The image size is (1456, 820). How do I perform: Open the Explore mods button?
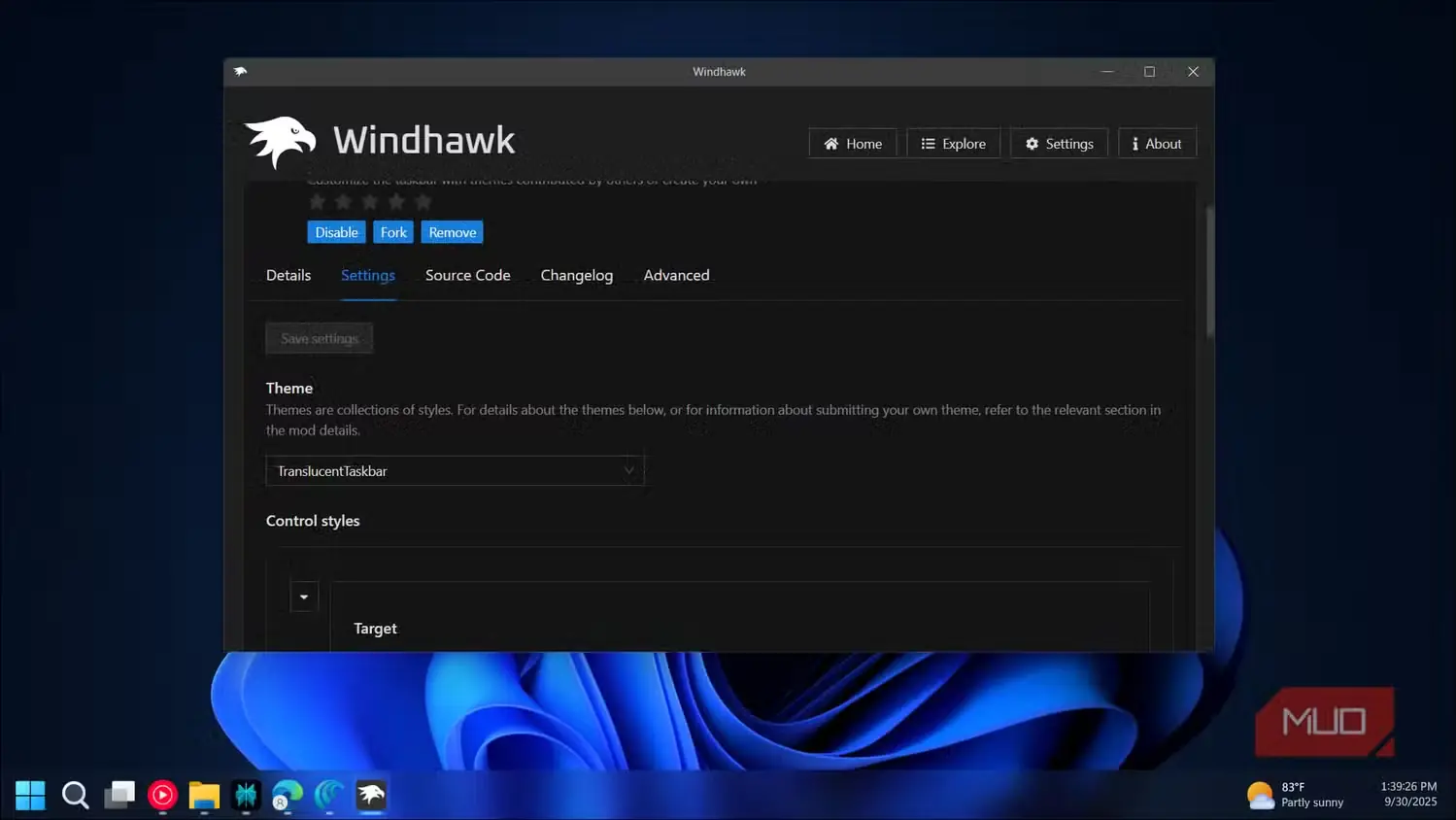click(953, 143)
